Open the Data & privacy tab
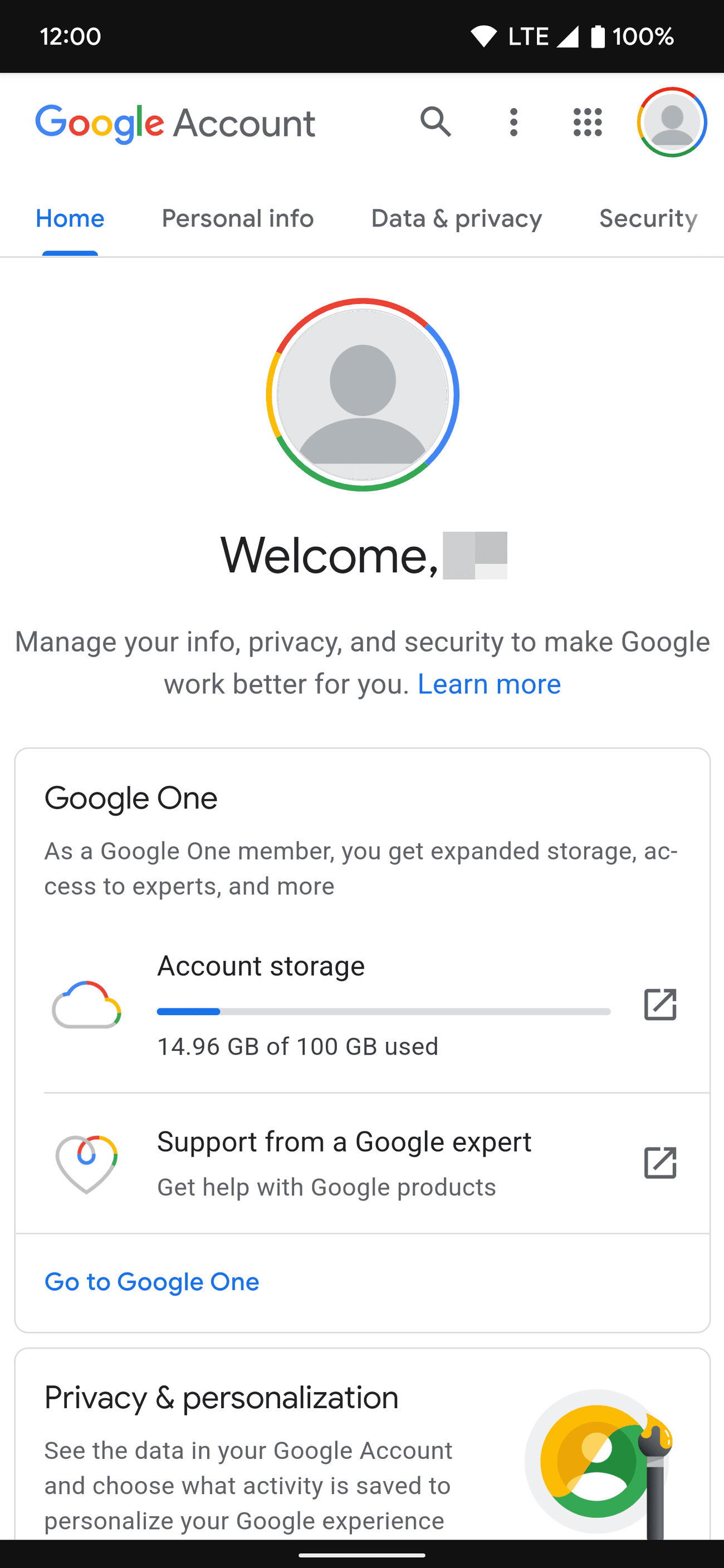 coord(456,218)
